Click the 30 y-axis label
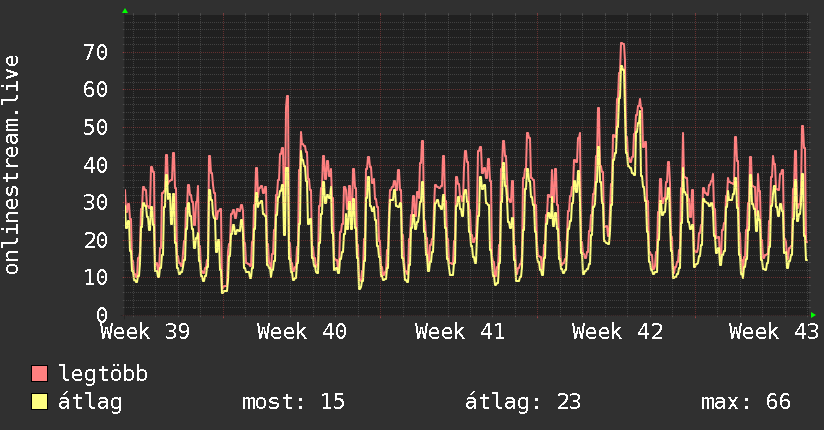Screen dimensions: 824x430 (96, 202)
